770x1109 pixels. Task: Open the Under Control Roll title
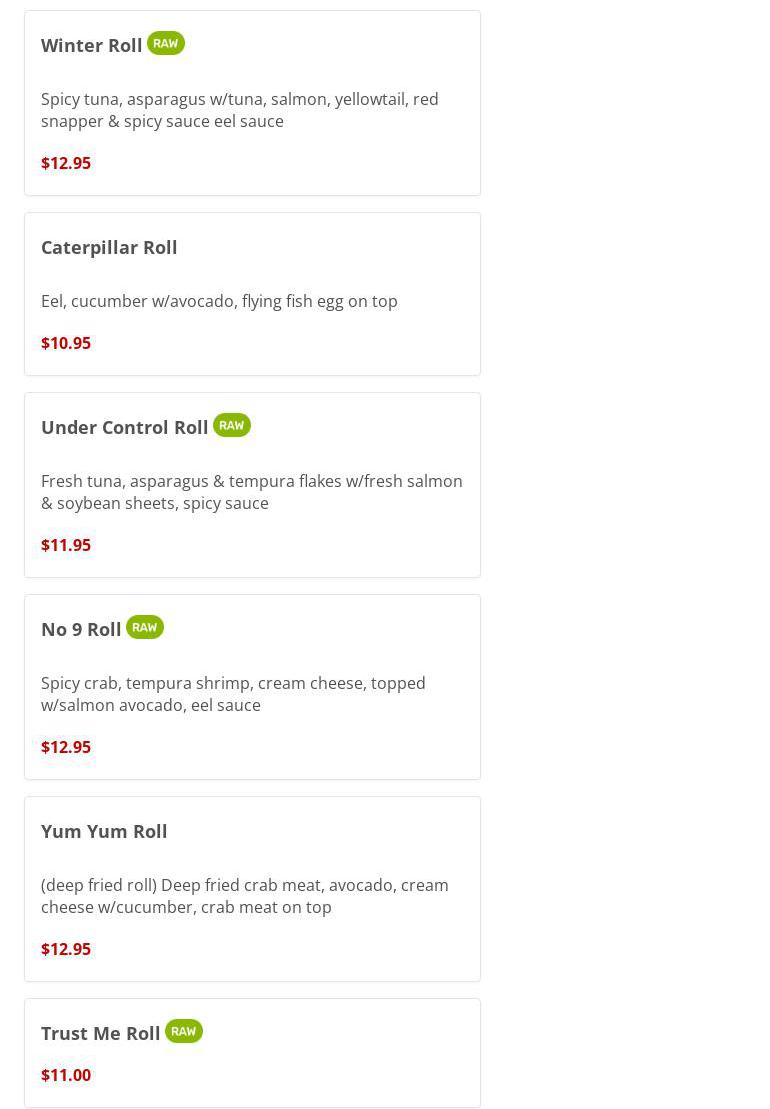(125, 427)
